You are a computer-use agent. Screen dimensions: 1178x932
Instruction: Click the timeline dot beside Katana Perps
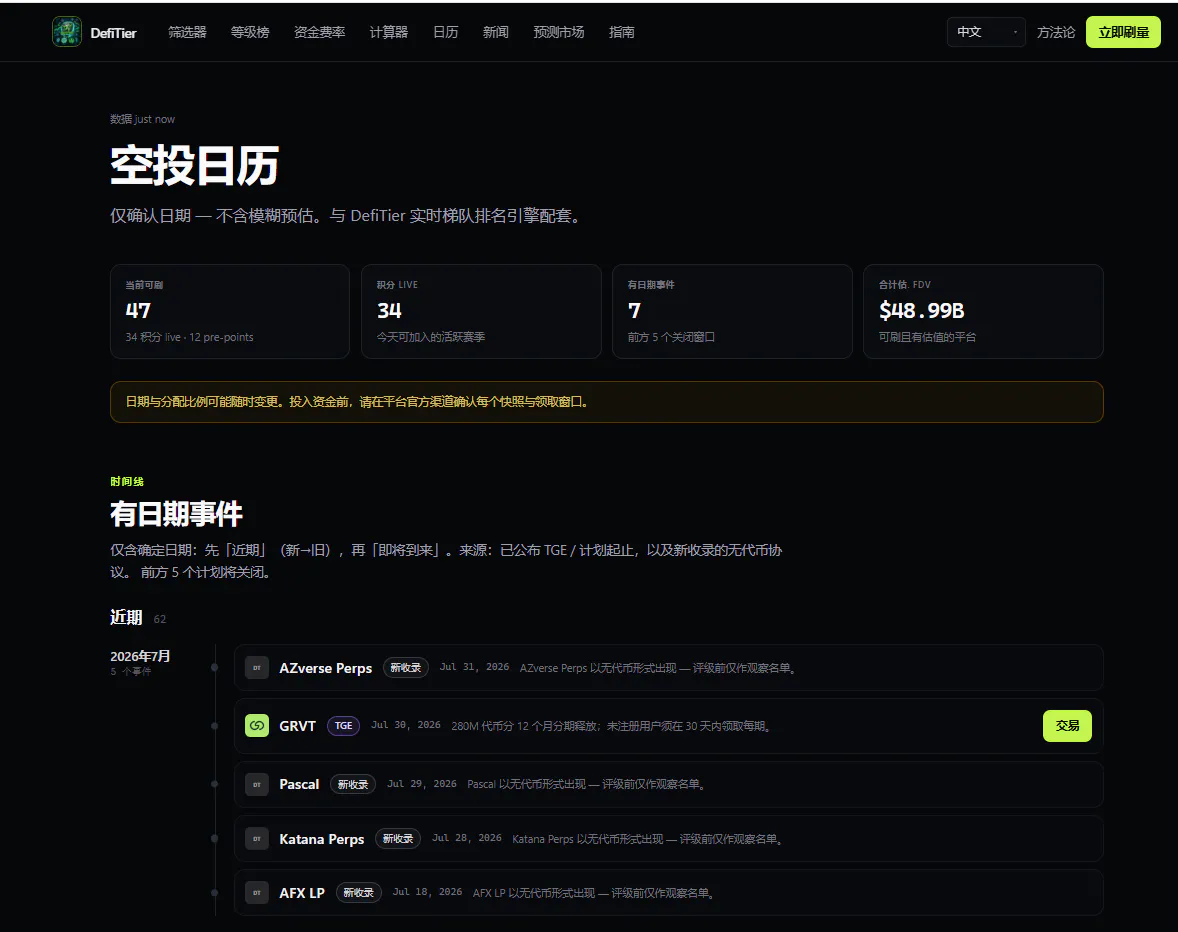[x=215, y=839]
